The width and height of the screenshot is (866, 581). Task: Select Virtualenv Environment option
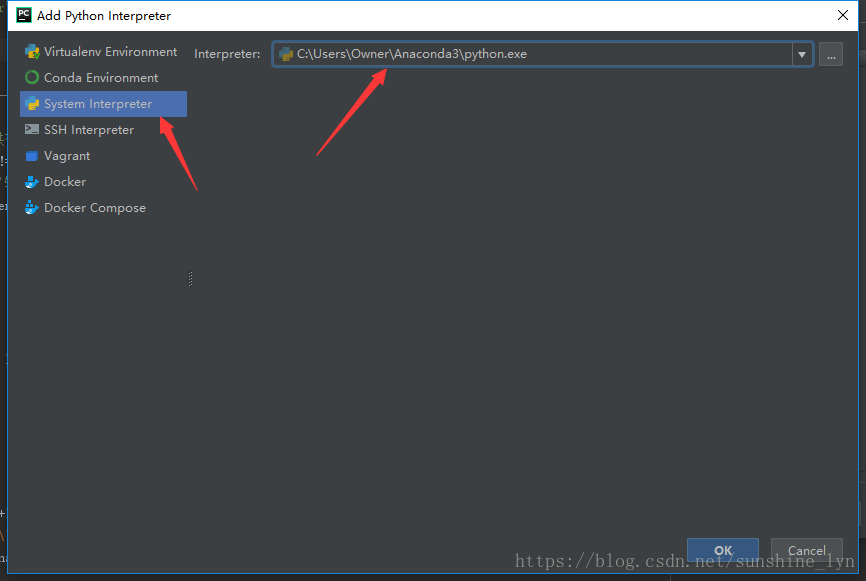[103, 52]
